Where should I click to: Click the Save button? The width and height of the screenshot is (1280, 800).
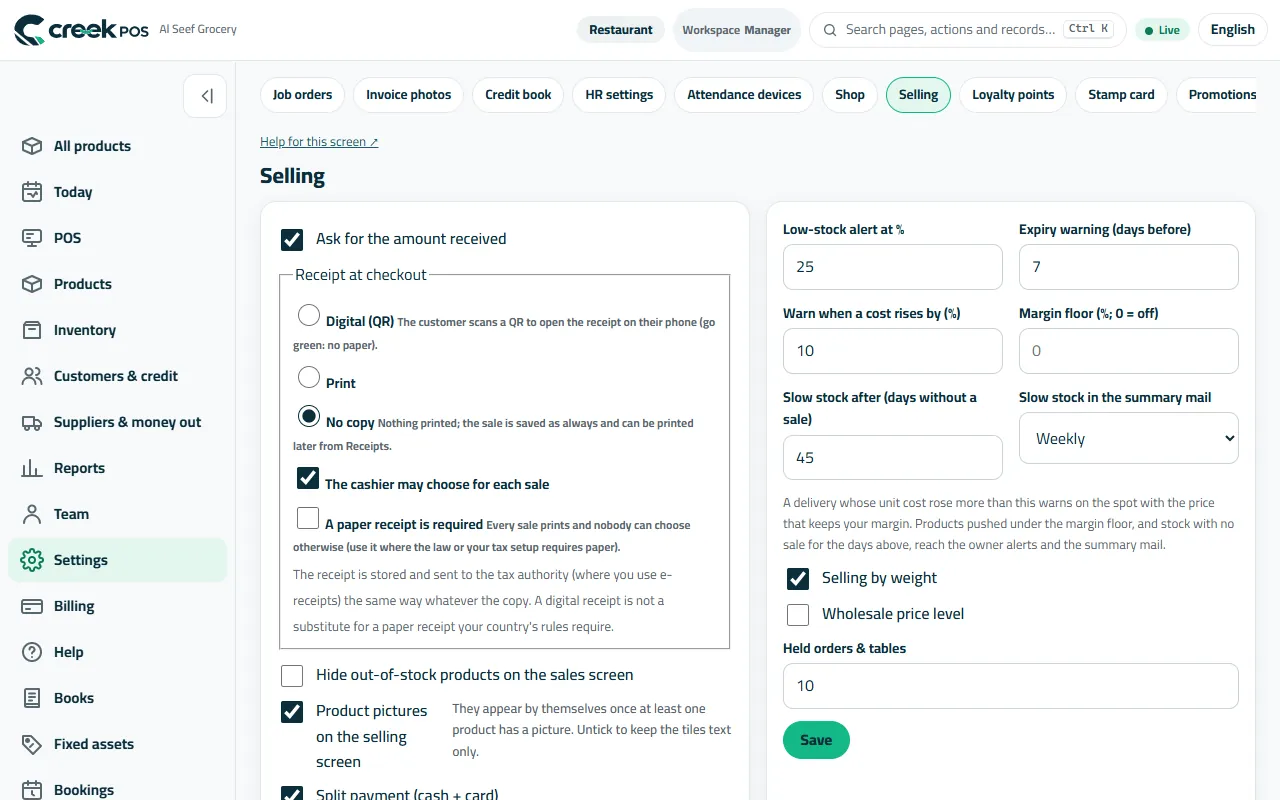pos(816,740)
